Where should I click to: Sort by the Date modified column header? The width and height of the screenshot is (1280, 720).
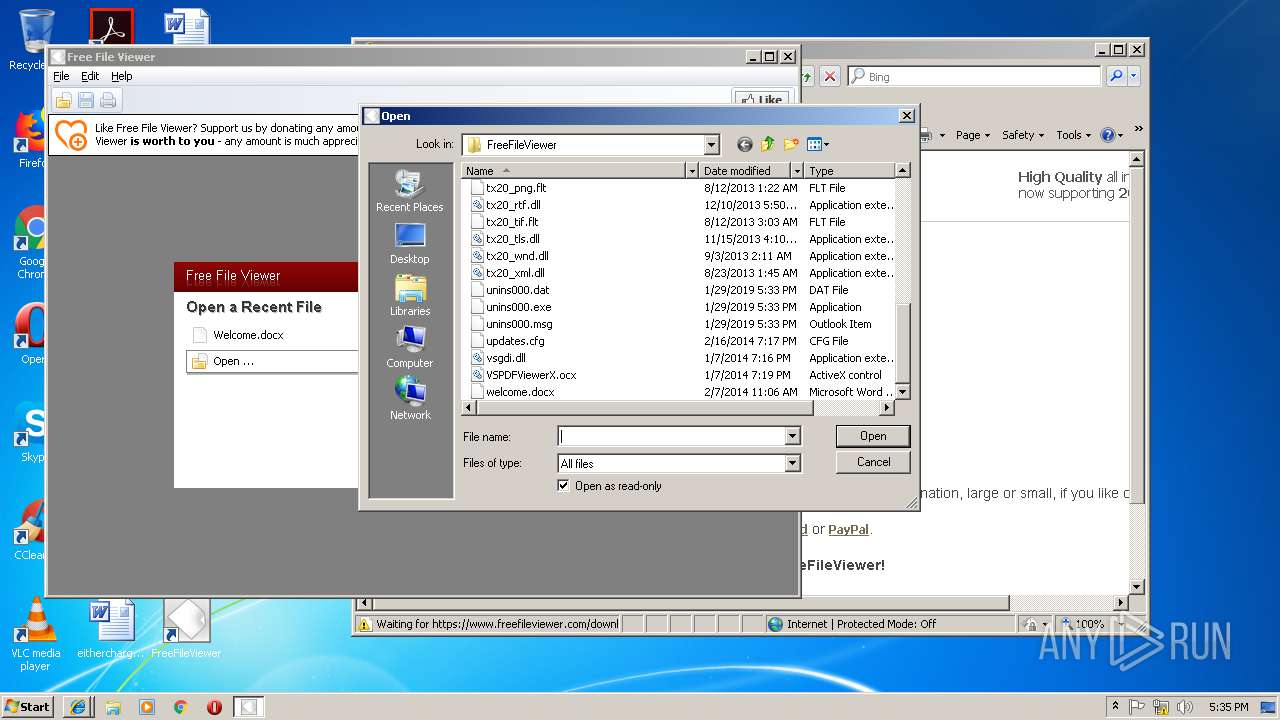pos(745,171)
